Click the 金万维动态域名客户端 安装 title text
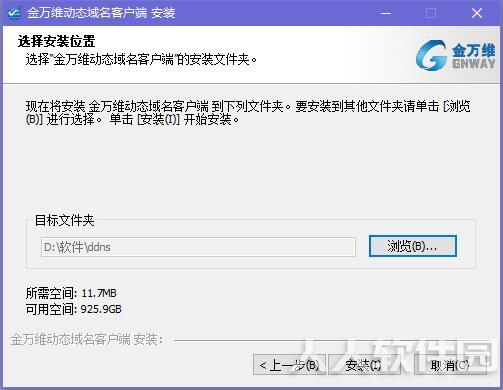 [x=101, y=13]
